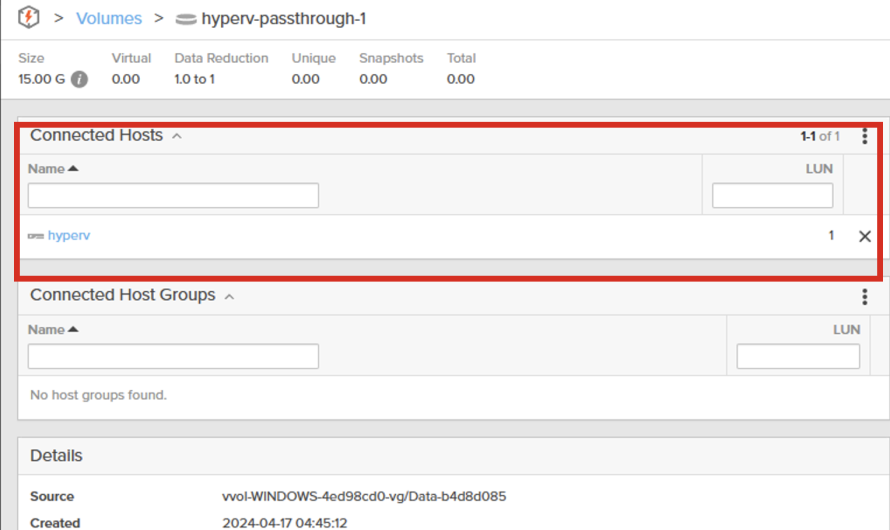Open Connected Host Groups three-dot menu
The image size is (890, 530).
click(864, 296)
